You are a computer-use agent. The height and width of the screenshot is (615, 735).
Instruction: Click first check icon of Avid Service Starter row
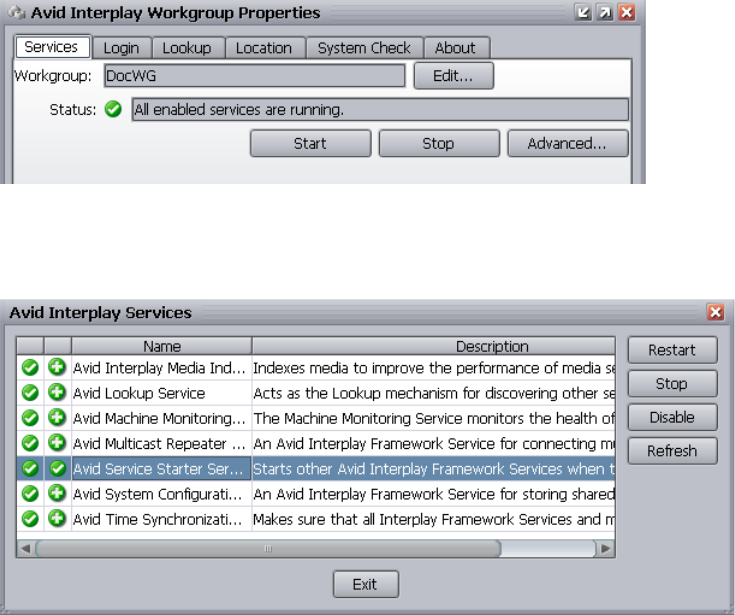(30, 468)
